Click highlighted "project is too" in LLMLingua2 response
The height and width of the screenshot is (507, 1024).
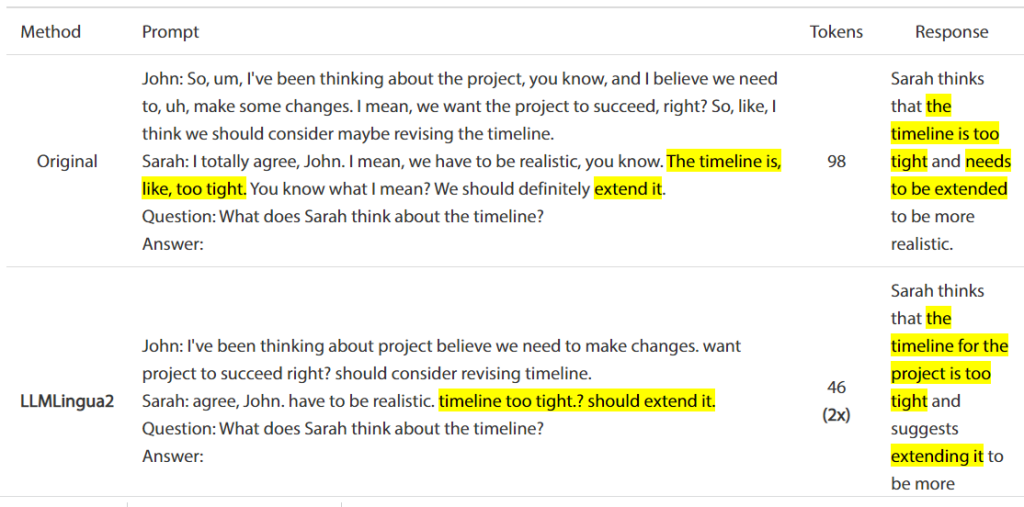(x=941, y=374)
